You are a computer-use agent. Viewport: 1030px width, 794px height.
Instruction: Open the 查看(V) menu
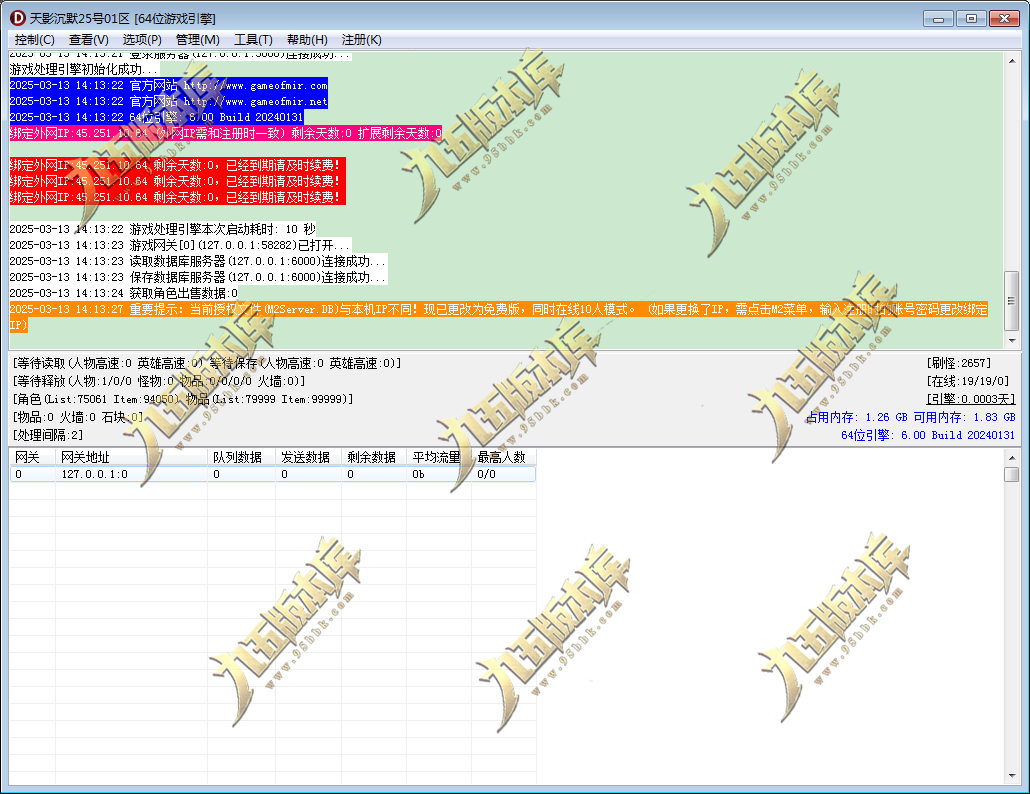(89, 40)
